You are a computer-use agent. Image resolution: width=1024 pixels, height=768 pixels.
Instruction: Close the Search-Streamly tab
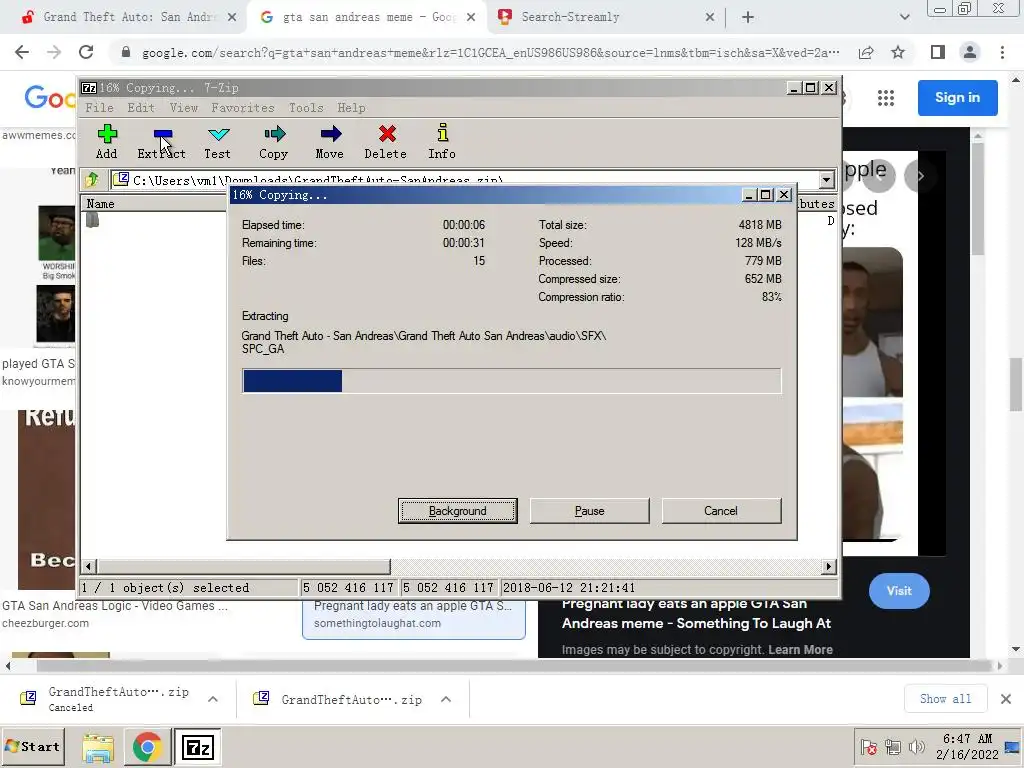(x=710, y=17)
